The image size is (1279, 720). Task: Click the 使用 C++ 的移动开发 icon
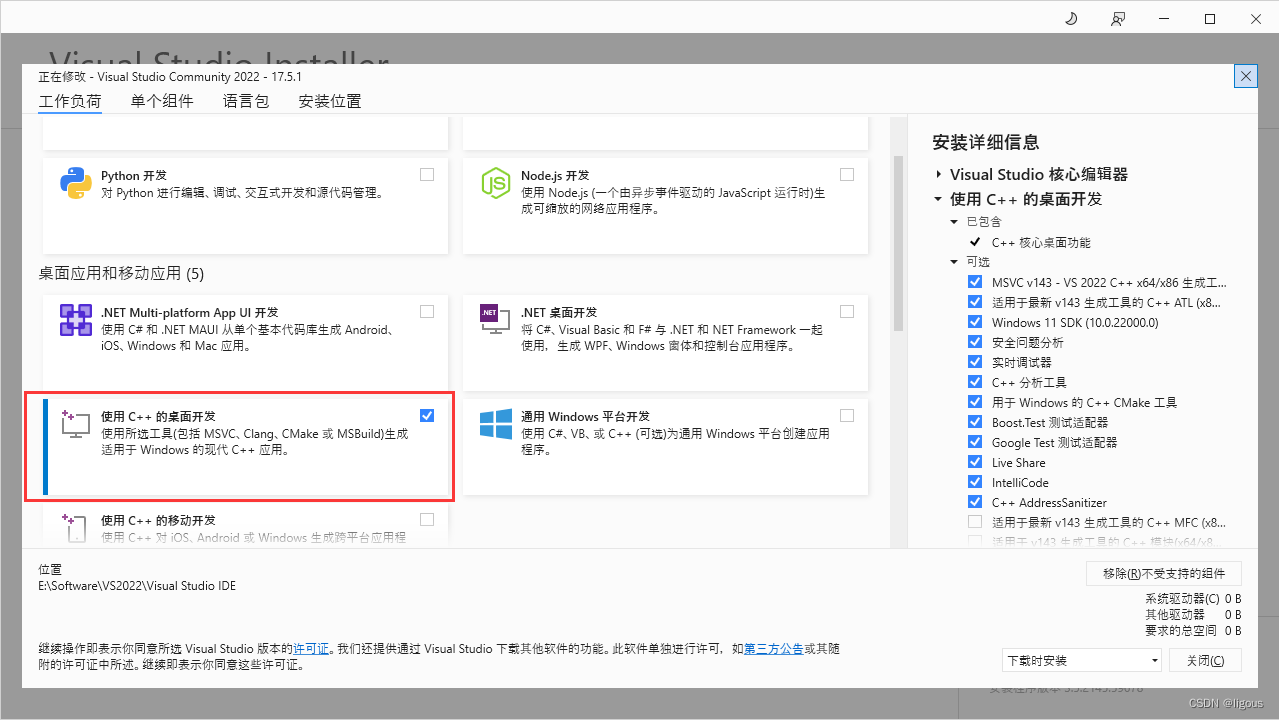pos(76,527)
